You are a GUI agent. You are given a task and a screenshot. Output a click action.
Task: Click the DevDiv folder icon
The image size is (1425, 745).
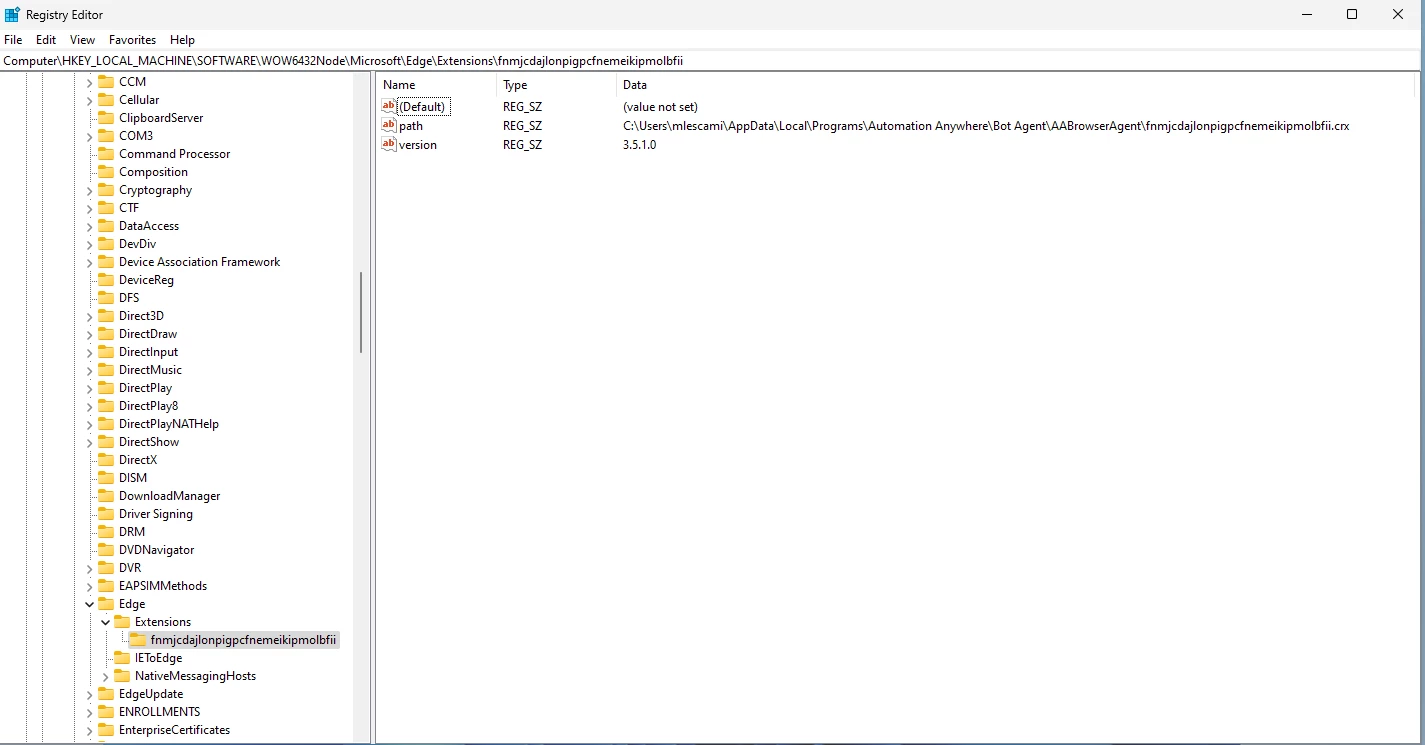tap(106, 244)
